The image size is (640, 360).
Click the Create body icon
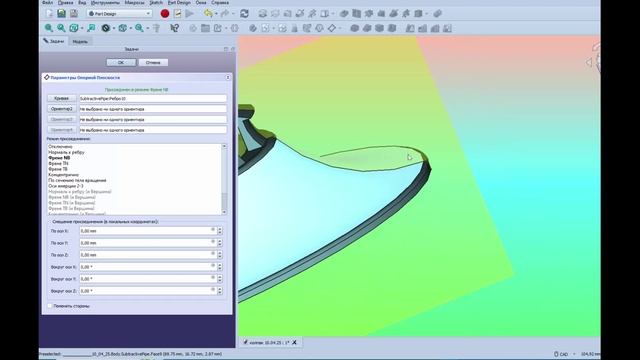253,28
